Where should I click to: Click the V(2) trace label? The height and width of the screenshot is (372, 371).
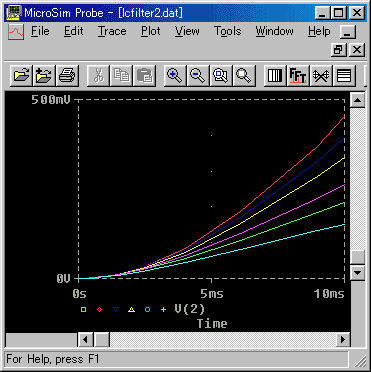coord(189,309)
